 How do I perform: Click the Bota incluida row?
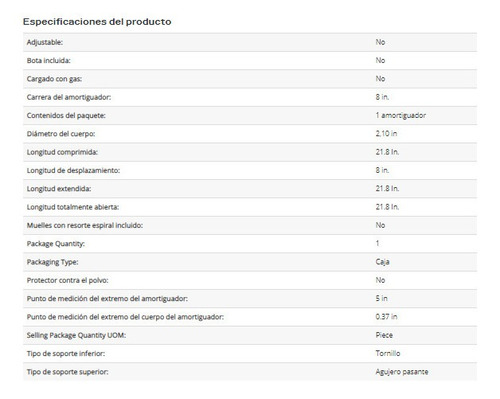point(250,61)
